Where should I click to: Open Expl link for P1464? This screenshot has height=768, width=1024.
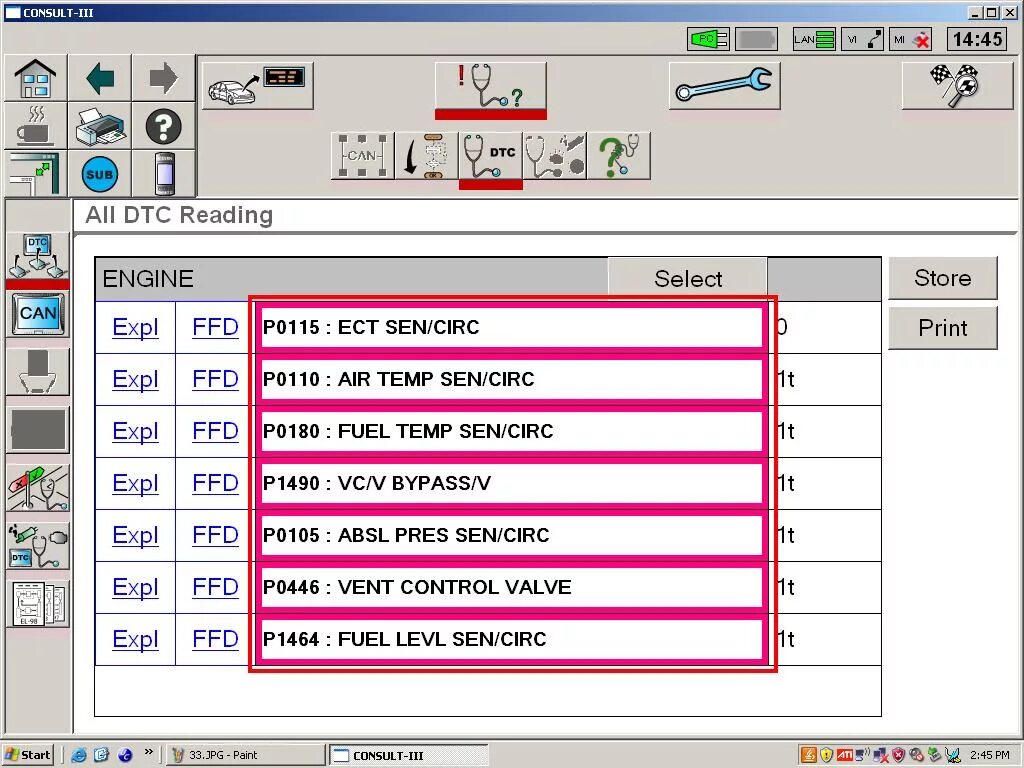pyautogui.click(x=135, y=639)
